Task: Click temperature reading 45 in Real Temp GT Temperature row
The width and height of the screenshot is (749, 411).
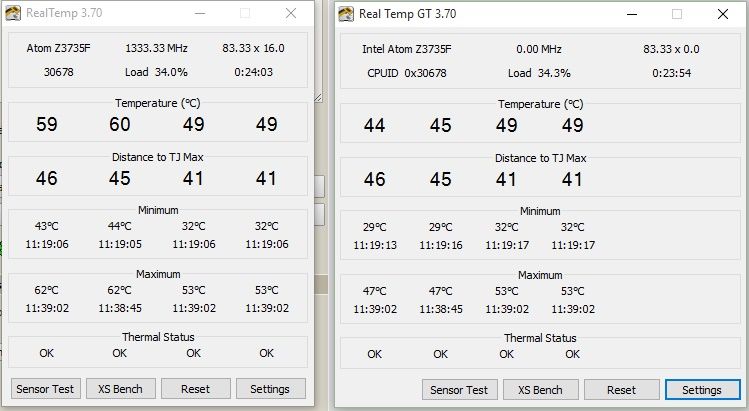Action: point(440,125)
